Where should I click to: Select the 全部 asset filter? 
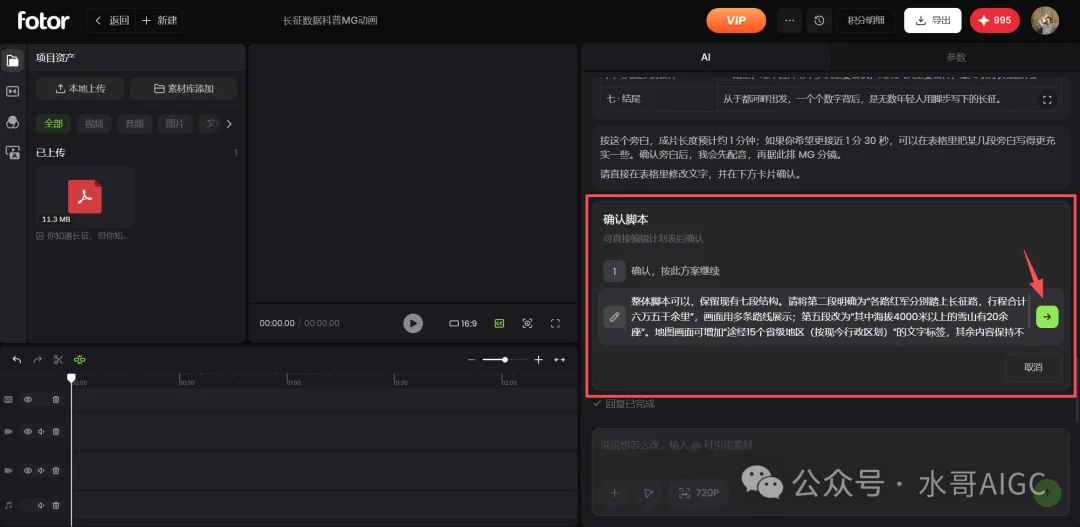click(x=54, y=124)
